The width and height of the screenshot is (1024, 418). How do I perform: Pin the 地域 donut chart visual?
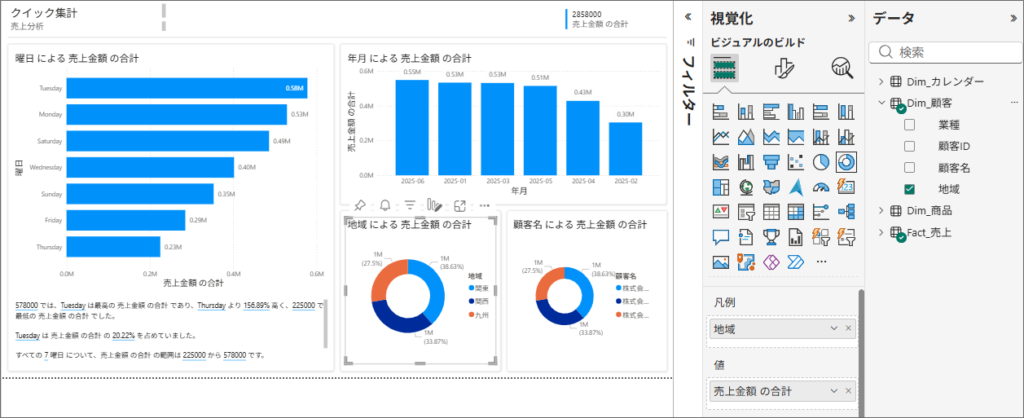pyautogui.click(x=360, y=205)
